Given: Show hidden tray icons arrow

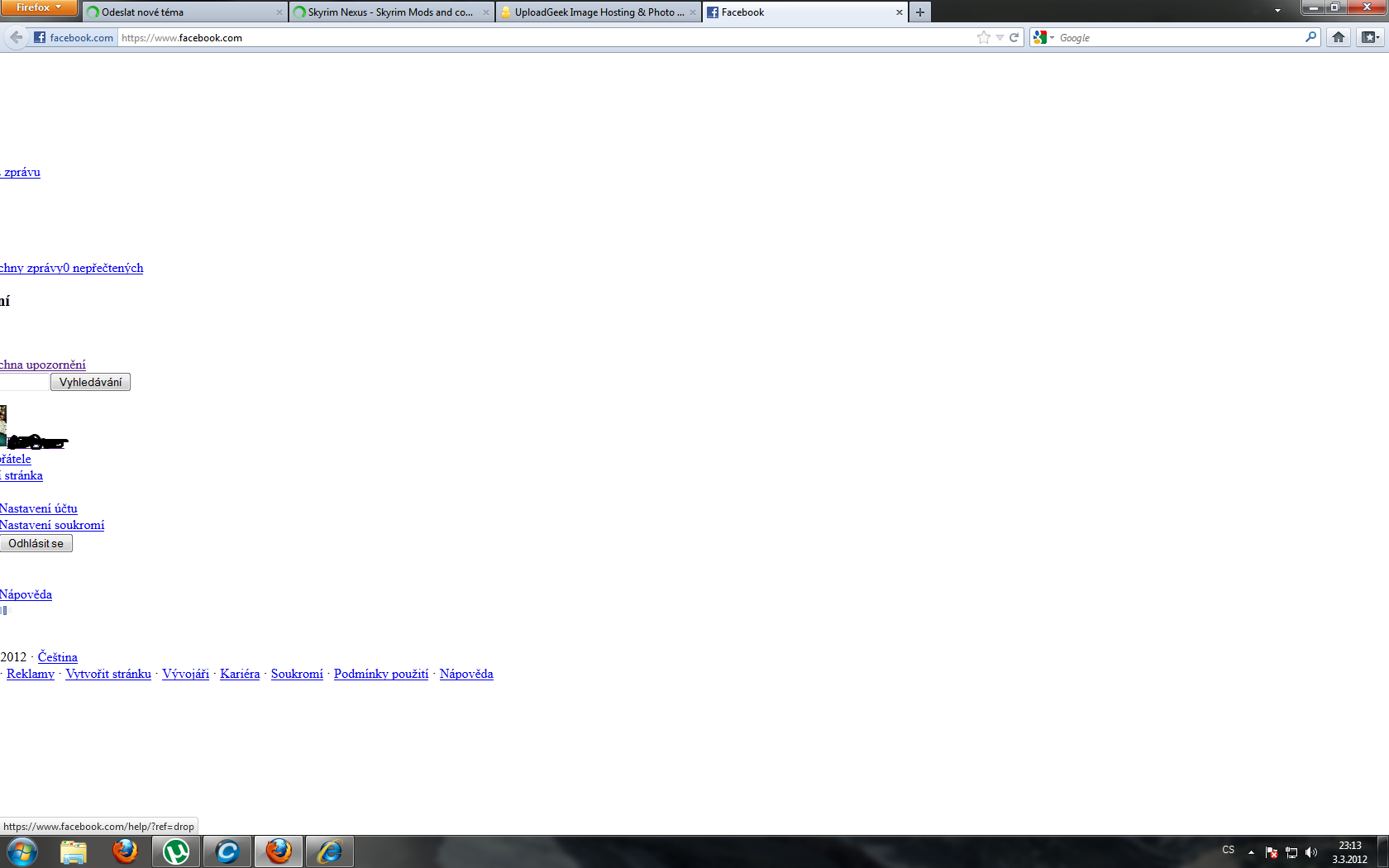Looking at the screenshot, I should tap(1251, 852).
